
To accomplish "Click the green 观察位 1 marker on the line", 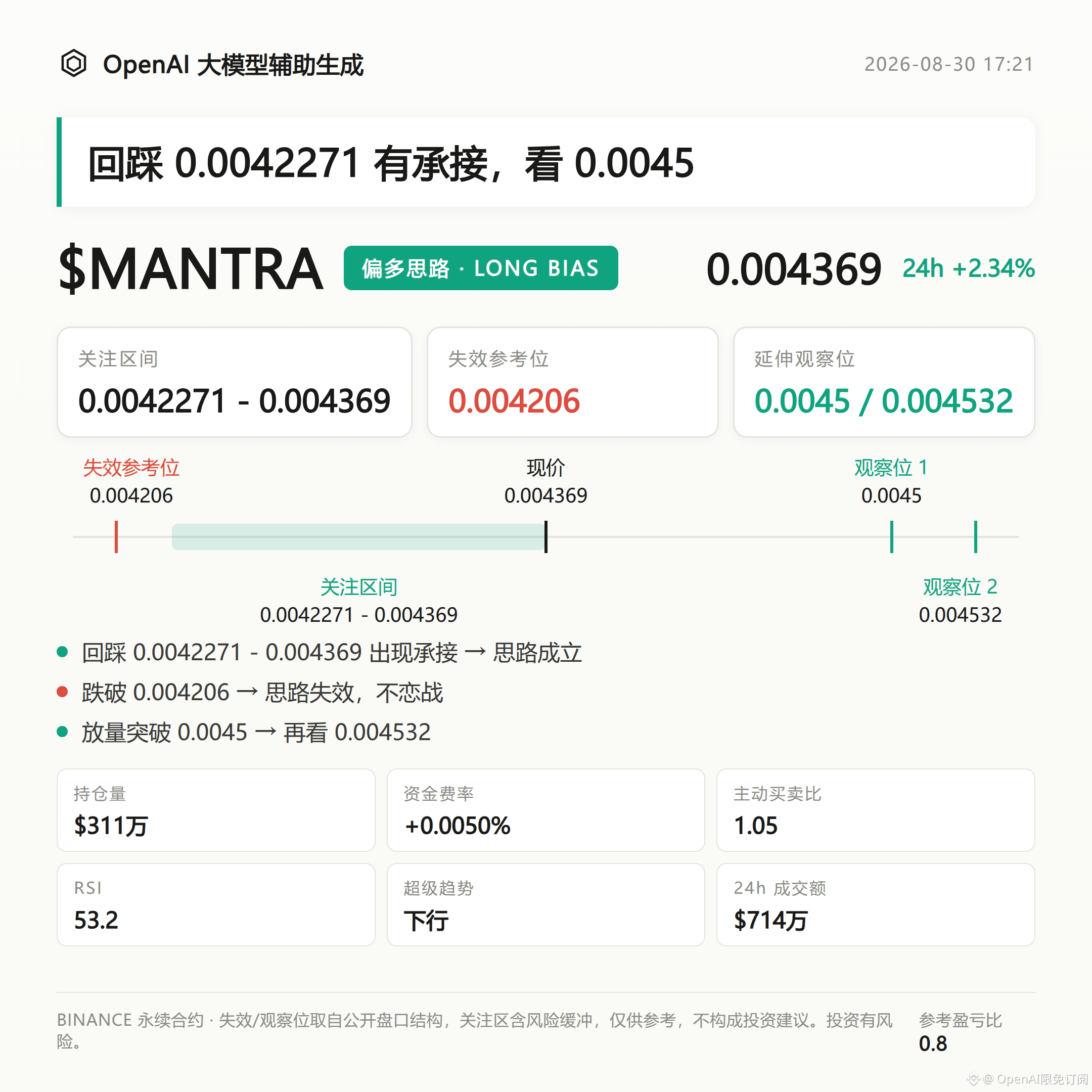I will tap(891, 536).
